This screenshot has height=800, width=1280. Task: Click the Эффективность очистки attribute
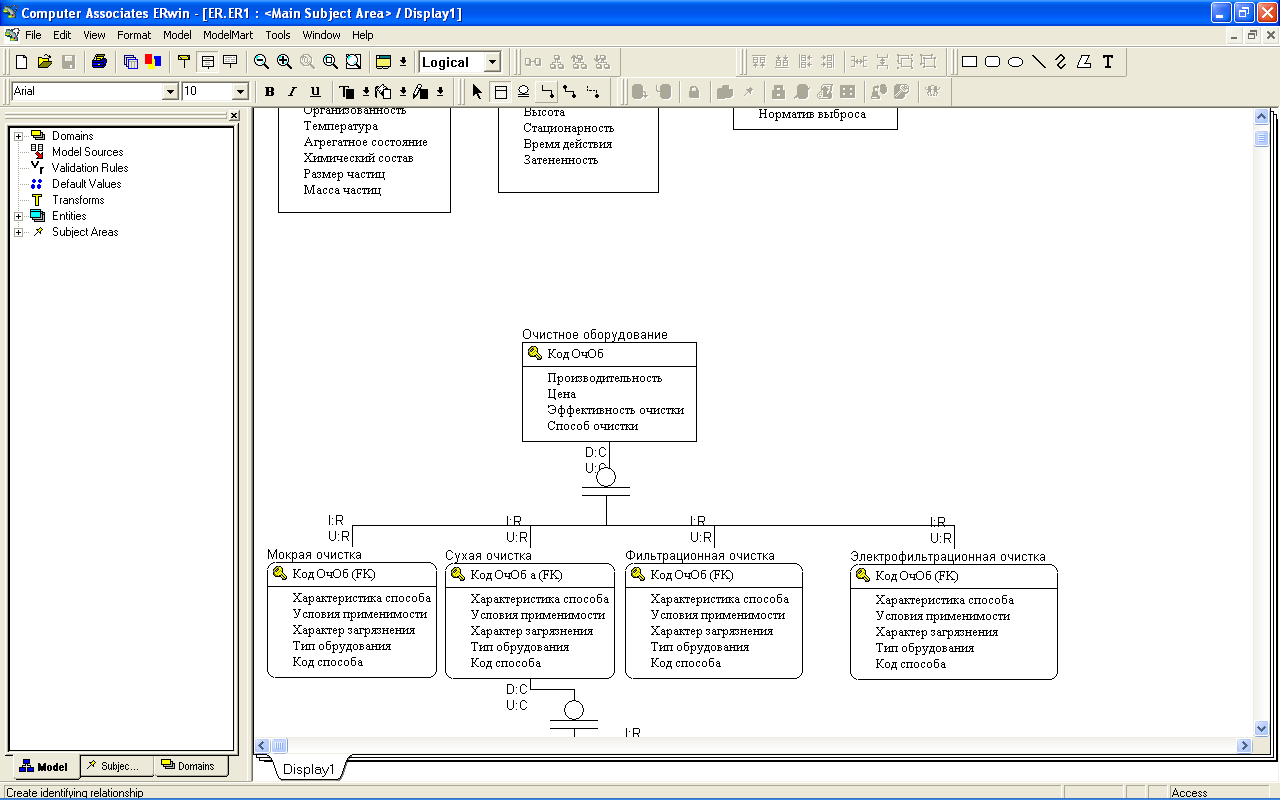pos(615,410)
